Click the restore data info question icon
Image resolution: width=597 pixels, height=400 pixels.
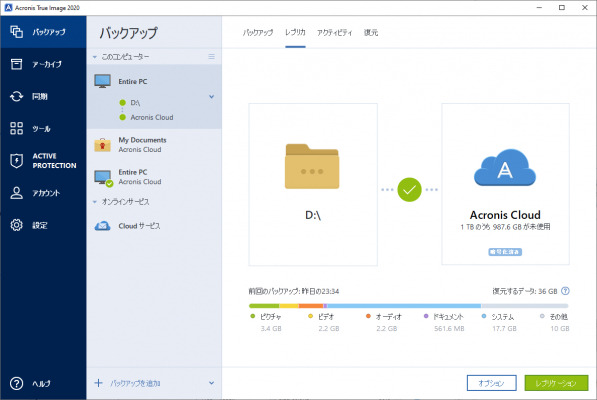(565, 291)
